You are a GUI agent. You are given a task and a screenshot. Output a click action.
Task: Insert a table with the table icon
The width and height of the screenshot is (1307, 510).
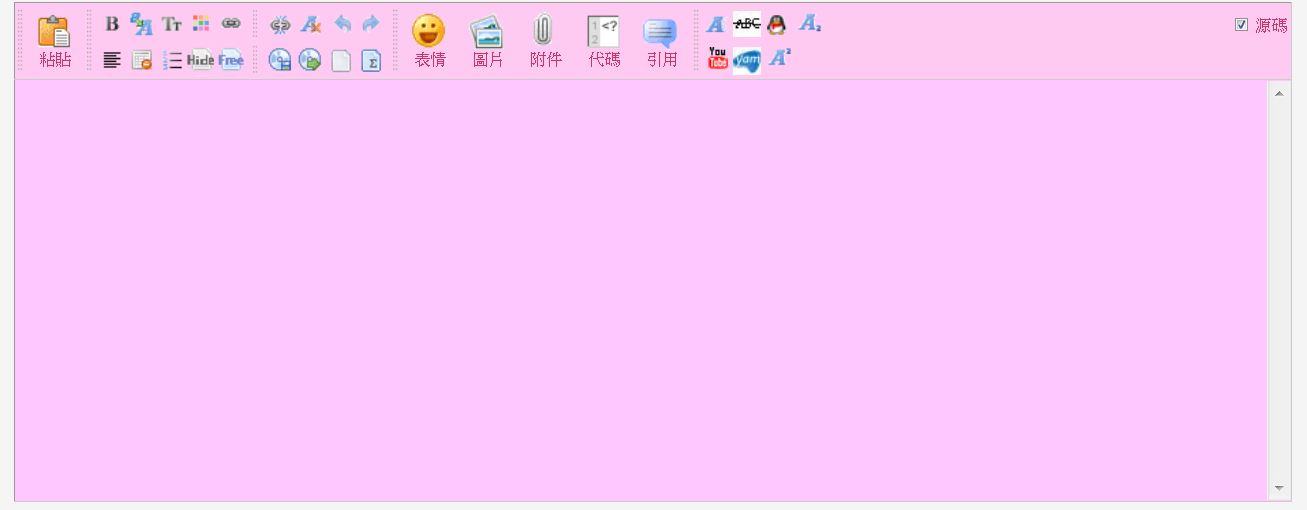(x=141, y=61)
